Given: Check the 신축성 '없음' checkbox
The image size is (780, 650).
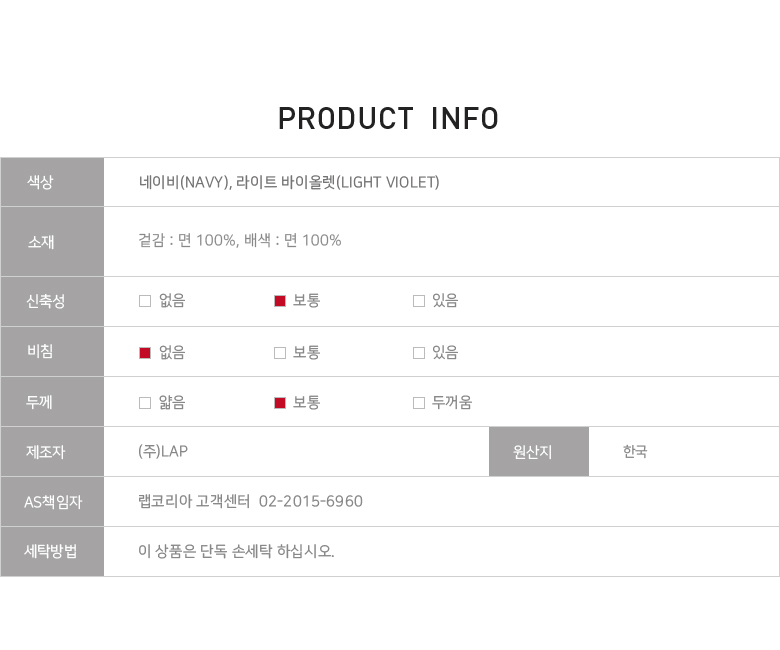Looking at the screenshot, I should (145, 301).
